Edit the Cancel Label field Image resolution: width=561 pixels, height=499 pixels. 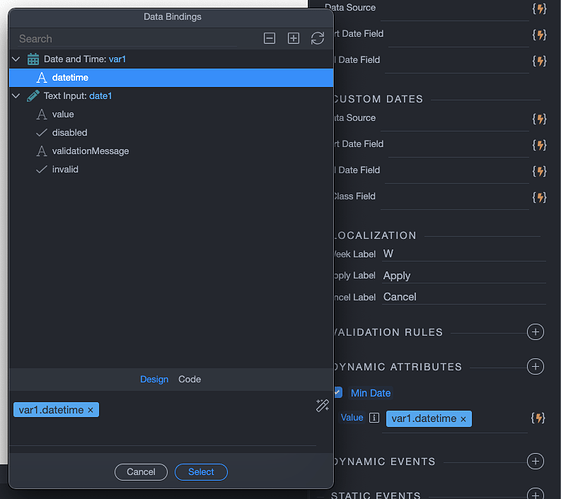click(464, 297)
